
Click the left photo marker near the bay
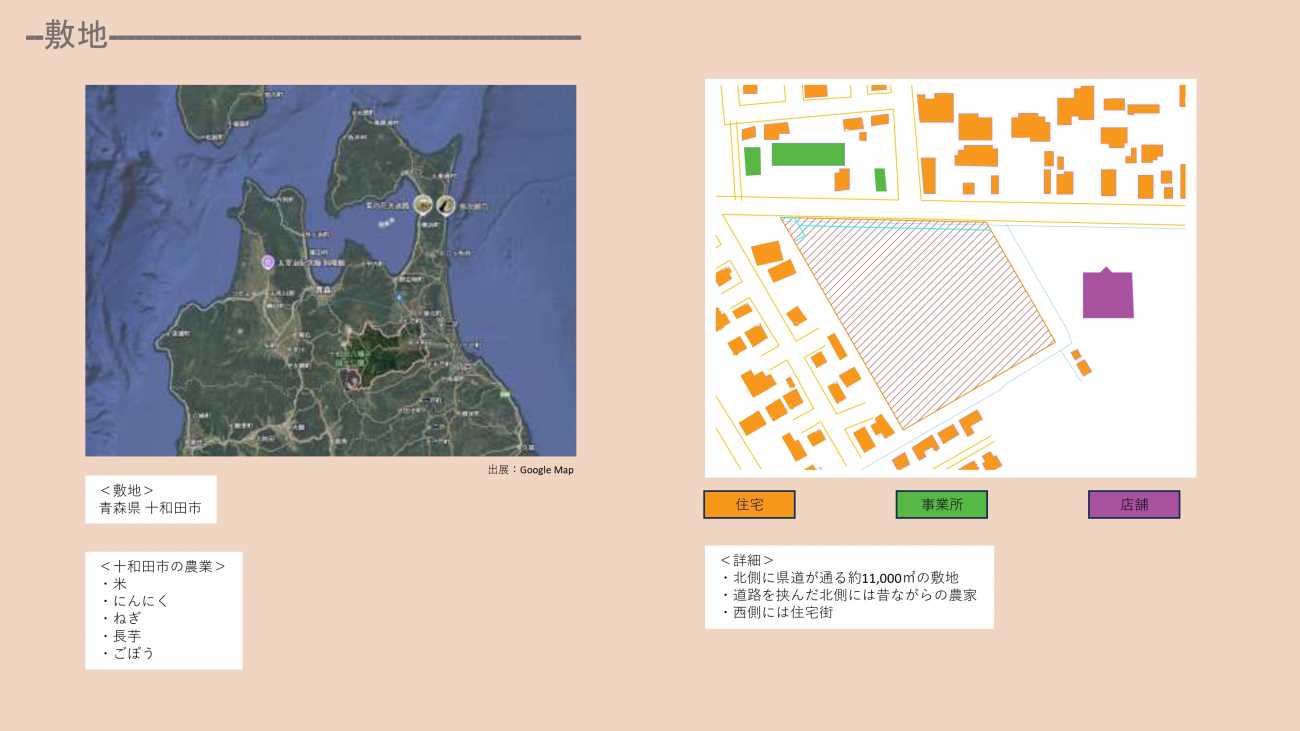click(x=423, y=205)
